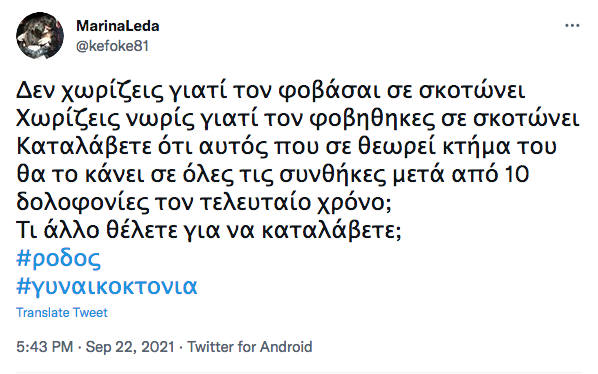Open the #γυναικοκτονια hashtag

(107, 286)
